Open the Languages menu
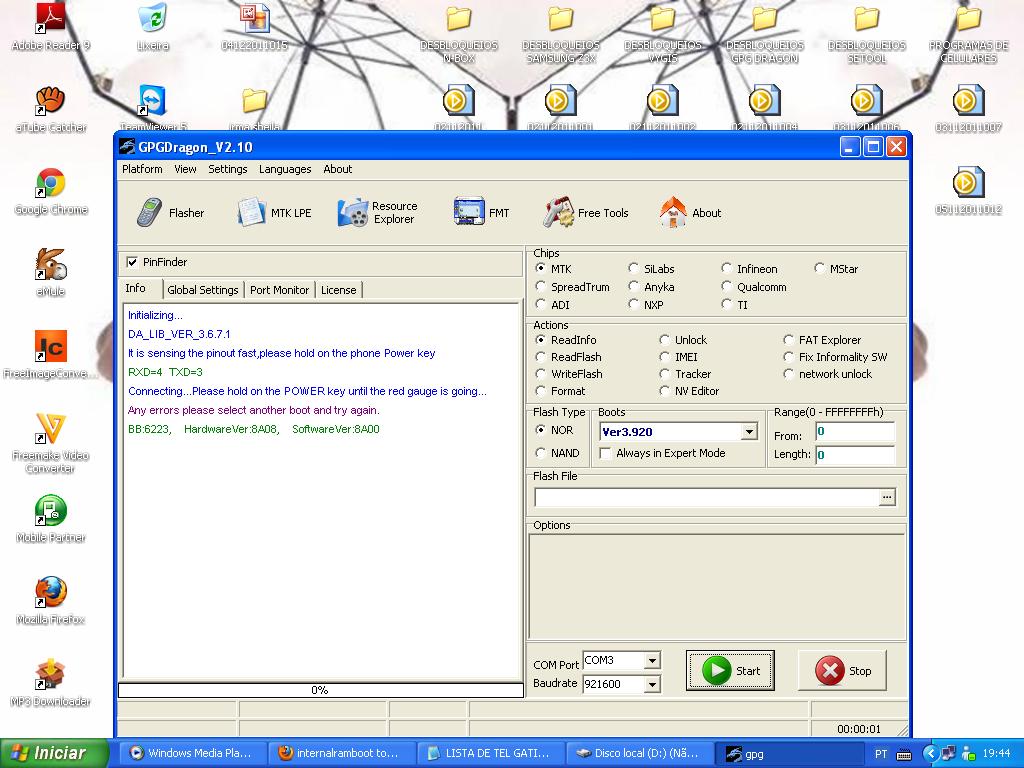The height and width of the screenshot is (768, 1024). [285, 169]
